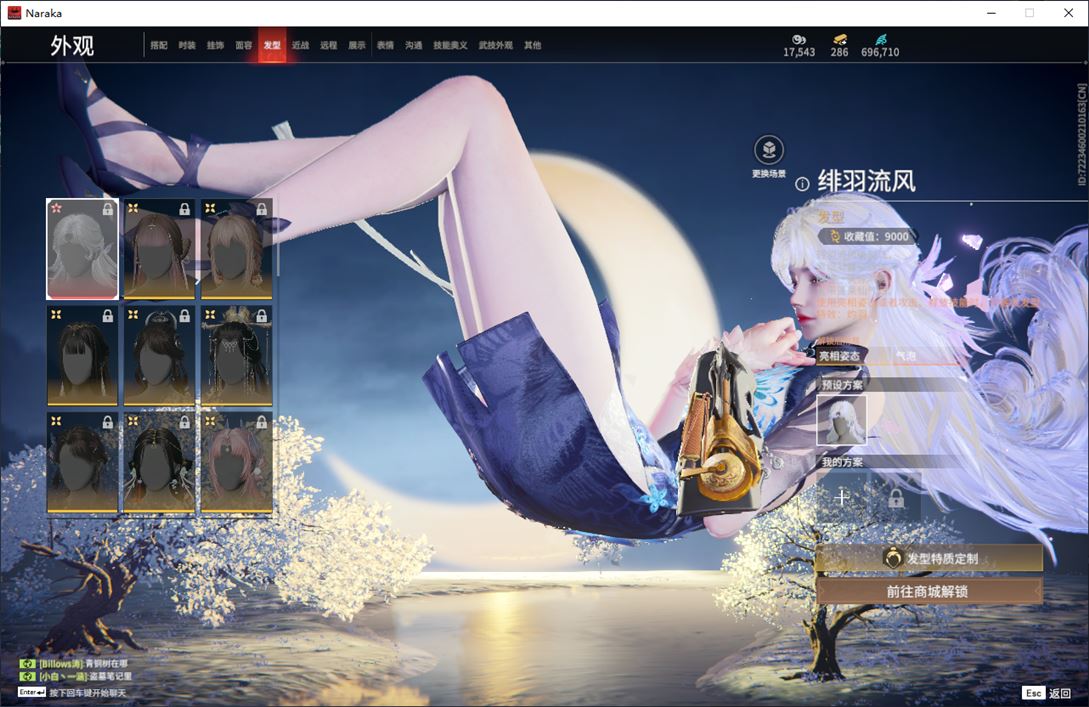
Task: Click the chat channel icon beside [Billows涛]
Action: coord(27,664)
